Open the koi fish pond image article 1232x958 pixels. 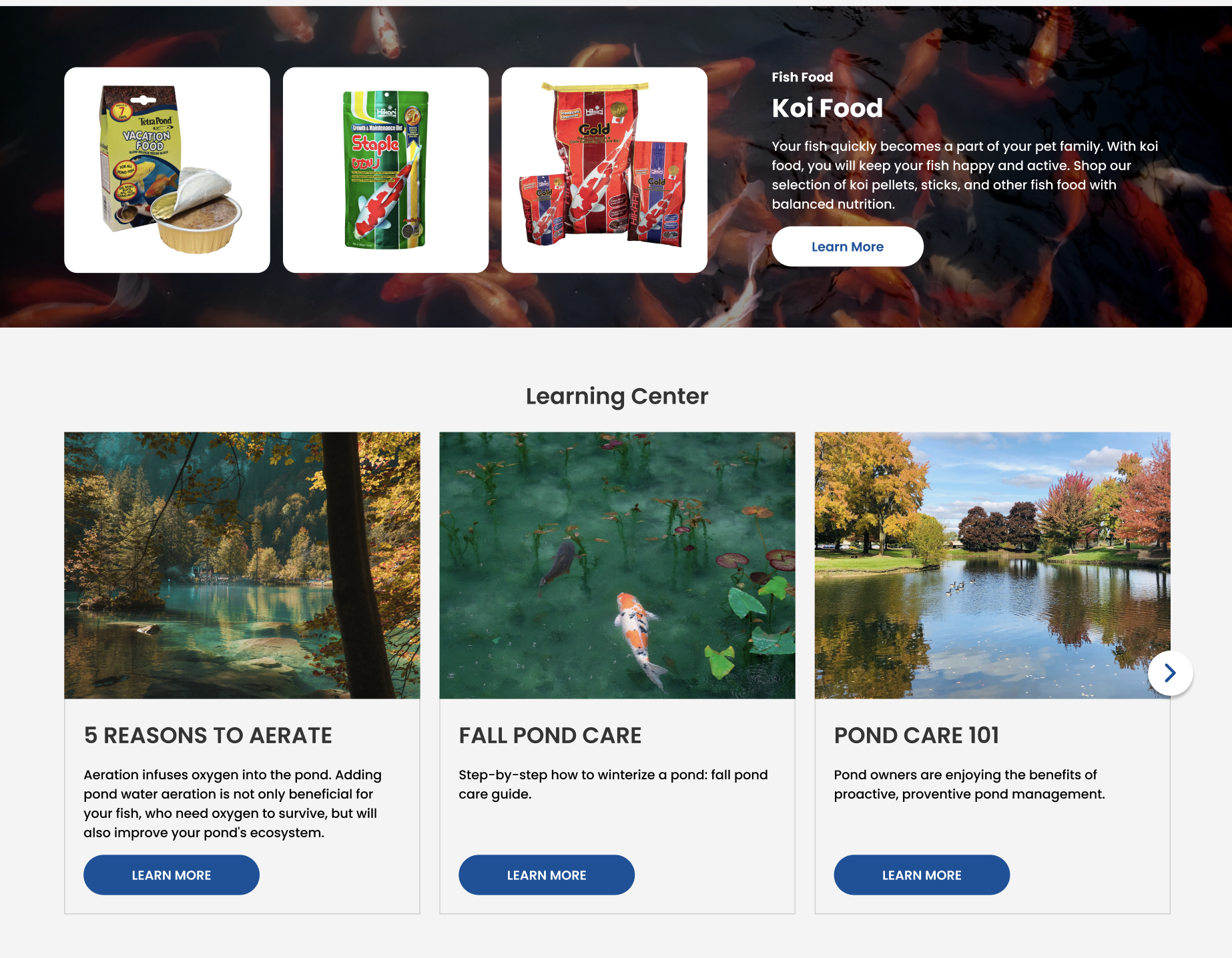click(x=617, y=565)
